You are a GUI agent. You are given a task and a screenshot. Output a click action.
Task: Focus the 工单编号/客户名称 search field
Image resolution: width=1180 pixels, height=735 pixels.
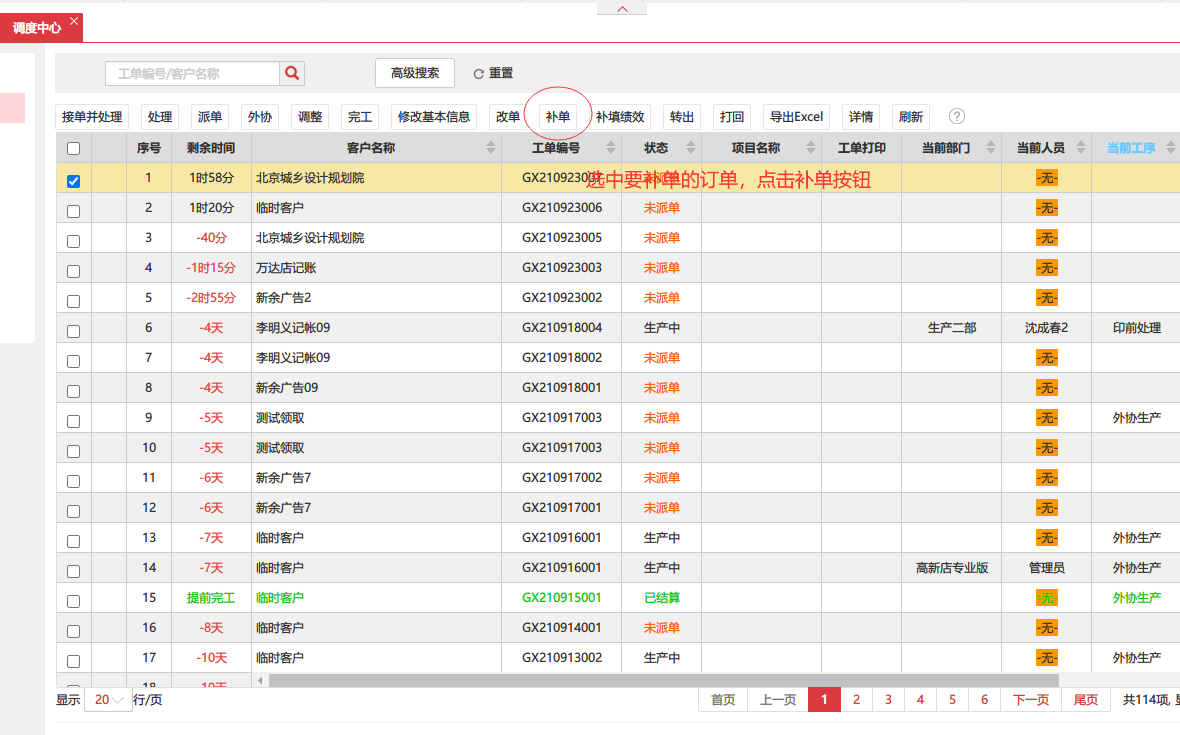193,73
